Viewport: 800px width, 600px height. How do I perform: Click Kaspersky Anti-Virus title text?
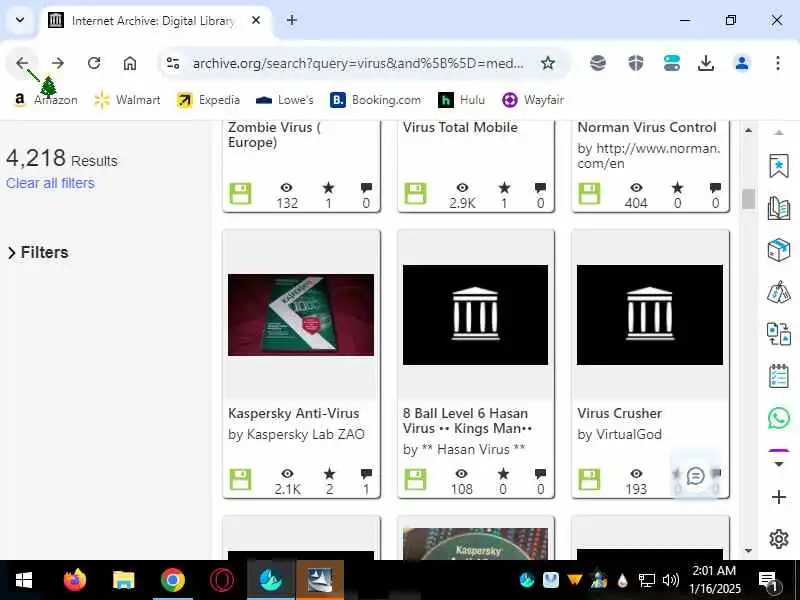coord(294,413)
